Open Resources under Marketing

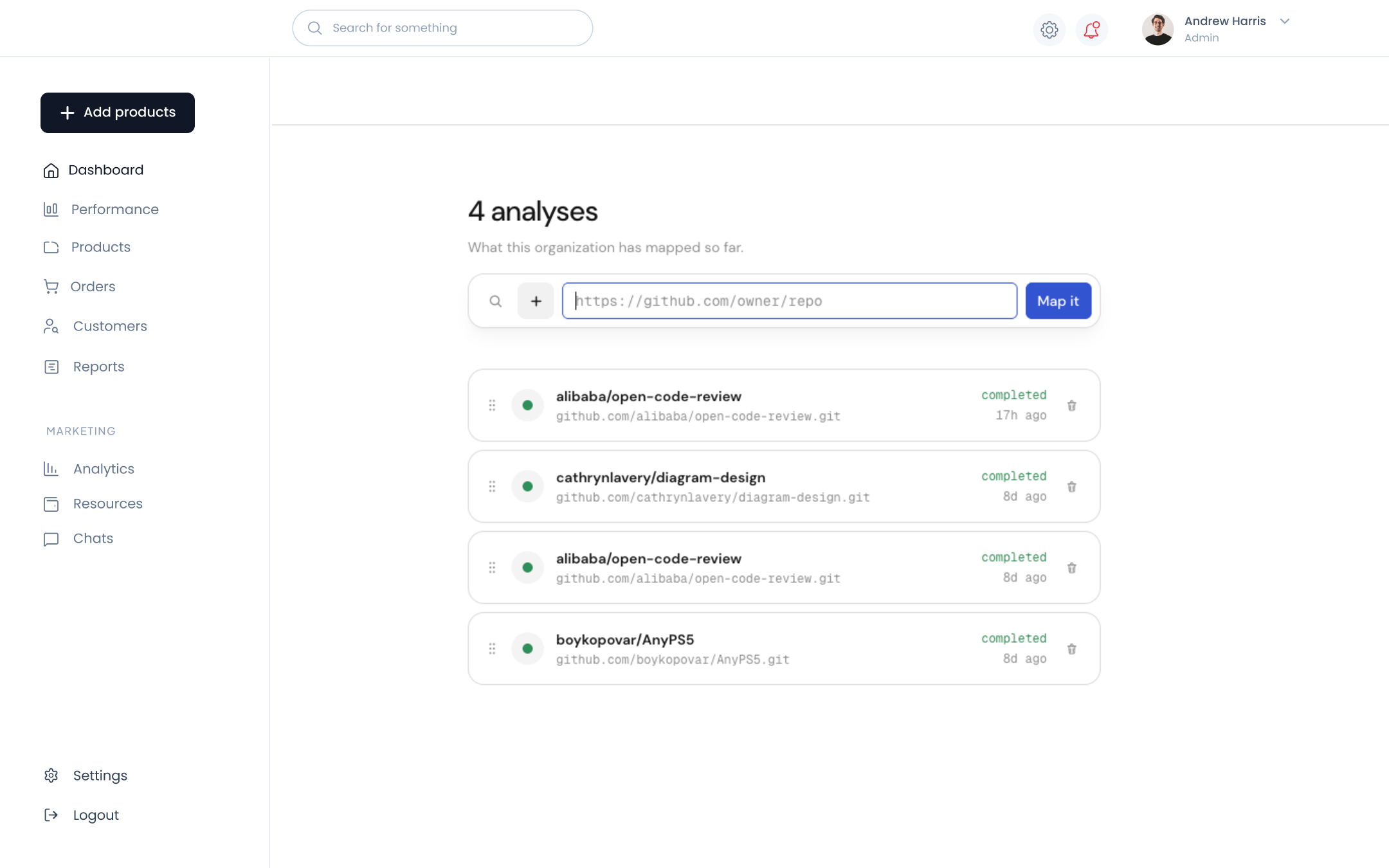[93, 503]
